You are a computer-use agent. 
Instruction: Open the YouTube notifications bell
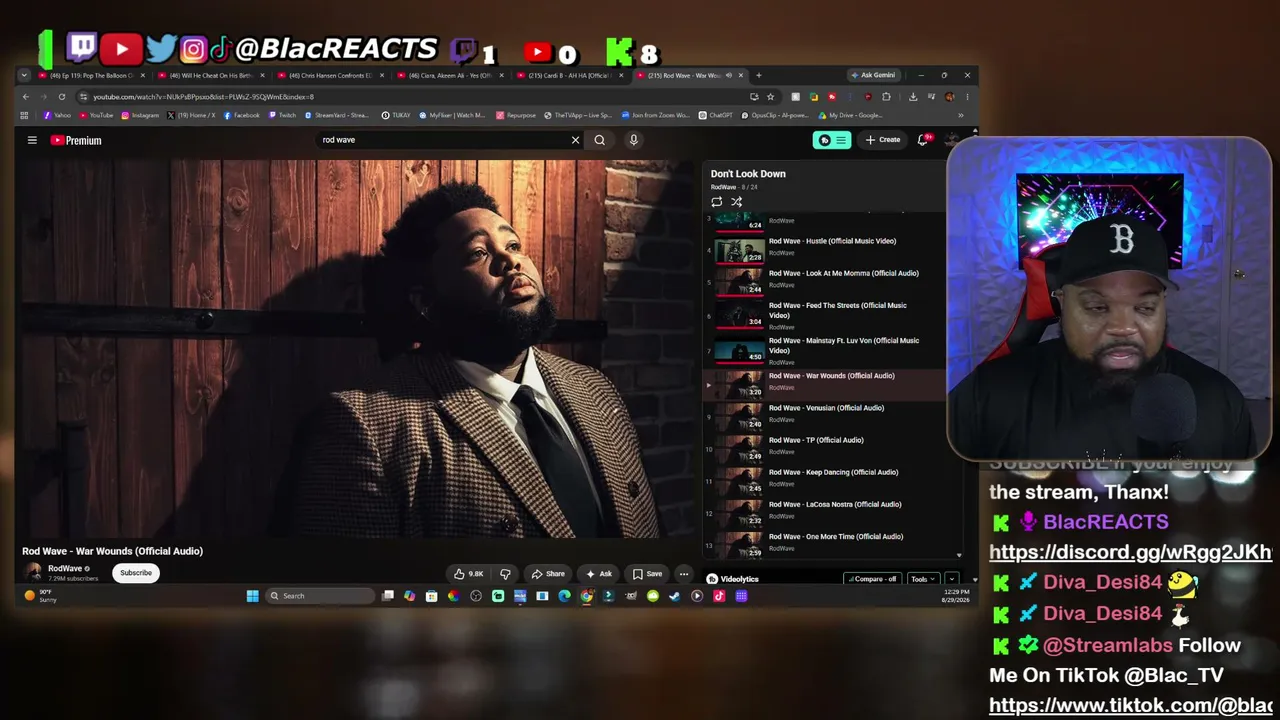tap(923, 140)
